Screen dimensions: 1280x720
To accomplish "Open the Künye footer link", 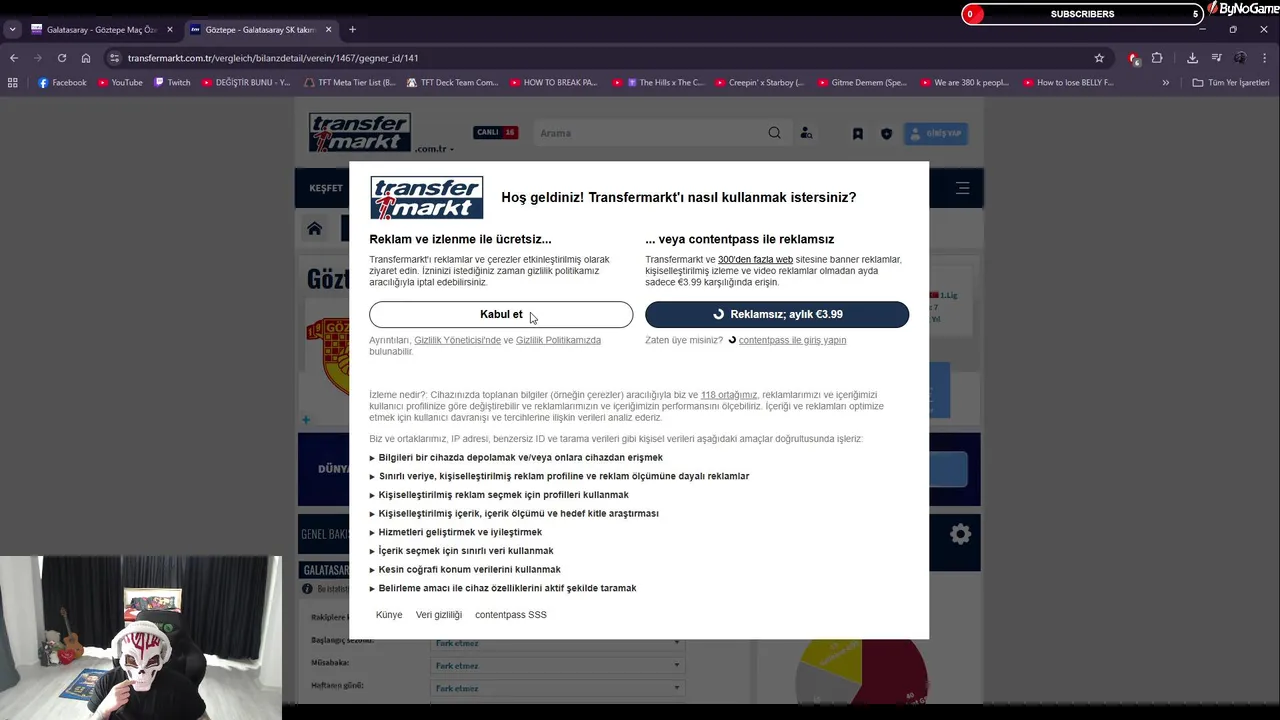I will coord(389,615).
